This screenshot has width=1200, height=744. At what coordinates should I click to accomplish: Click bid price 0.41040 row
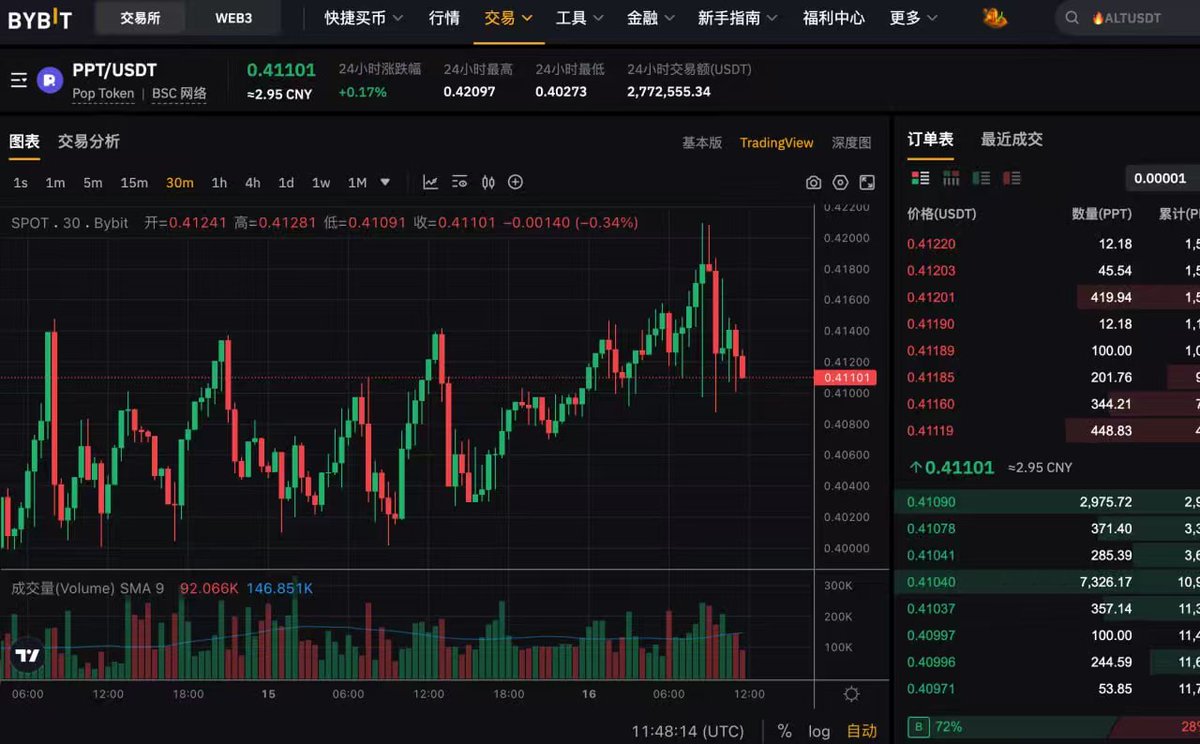1047,581
